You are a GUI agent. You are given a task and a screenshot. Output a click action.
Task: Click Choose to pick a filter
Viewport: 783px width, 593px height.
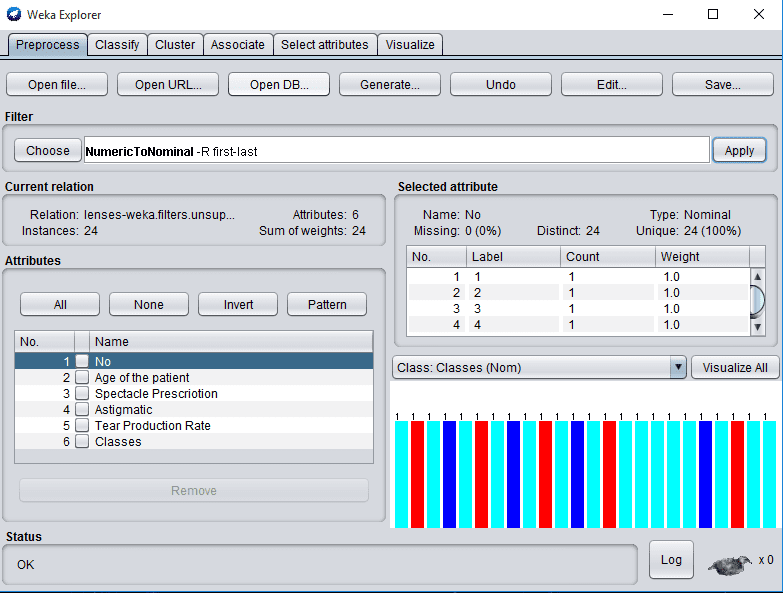click(47, 150)
